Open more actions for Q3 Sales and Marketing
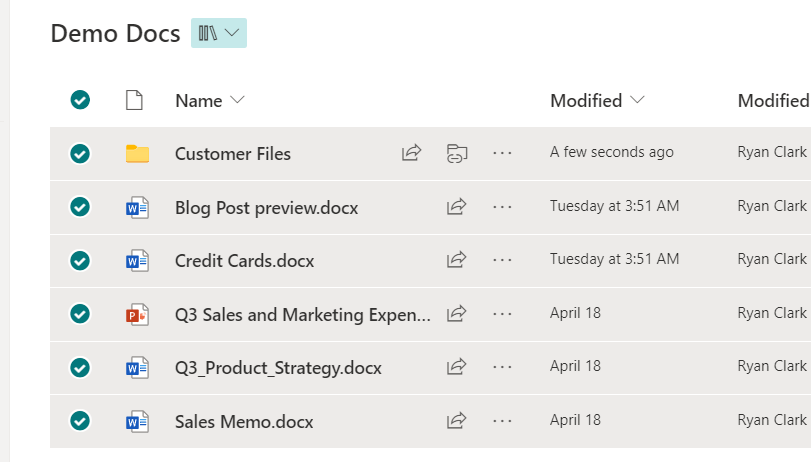This screenshot has width=811, height=462. click(502, 314)
